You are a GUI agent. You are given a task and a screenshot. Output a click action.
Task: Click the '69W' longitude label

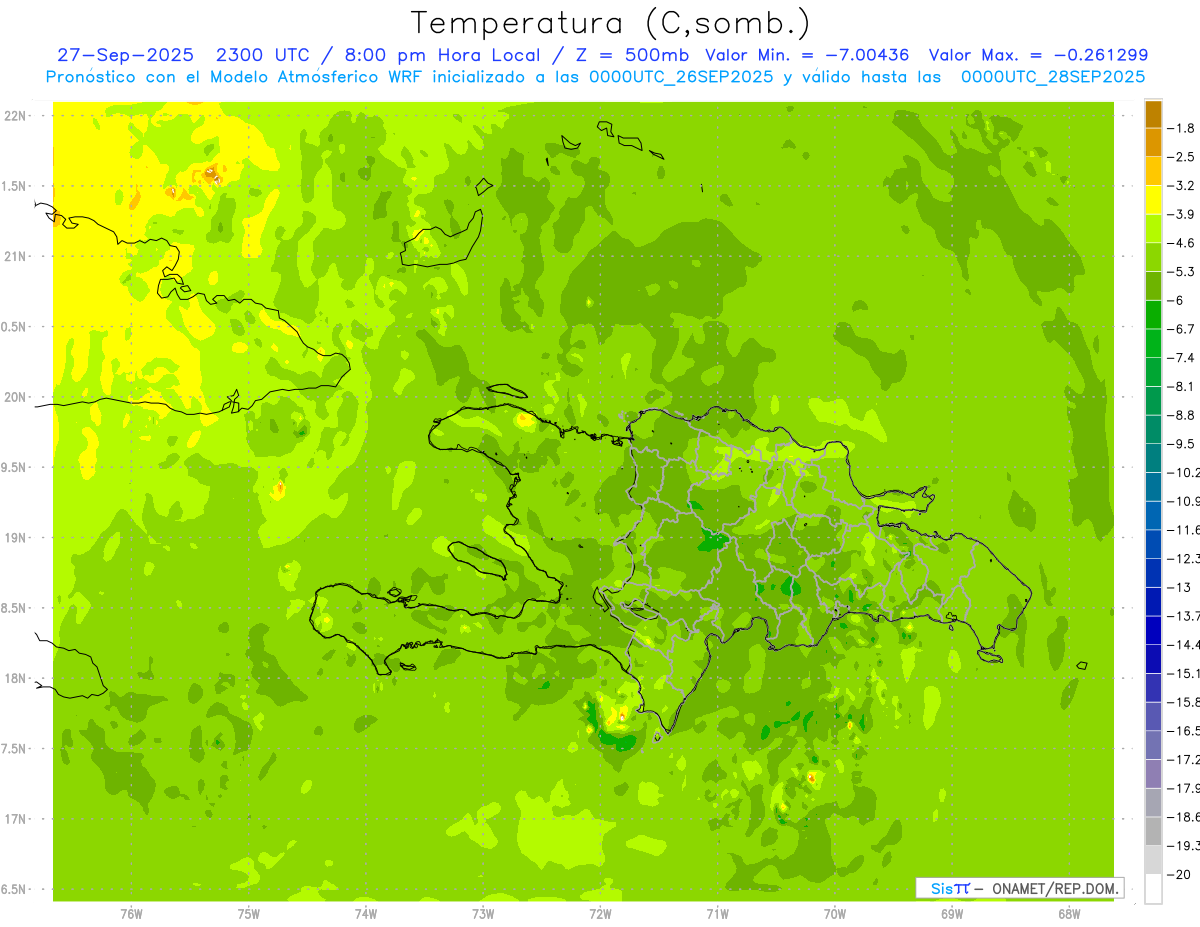coord(952,913)
